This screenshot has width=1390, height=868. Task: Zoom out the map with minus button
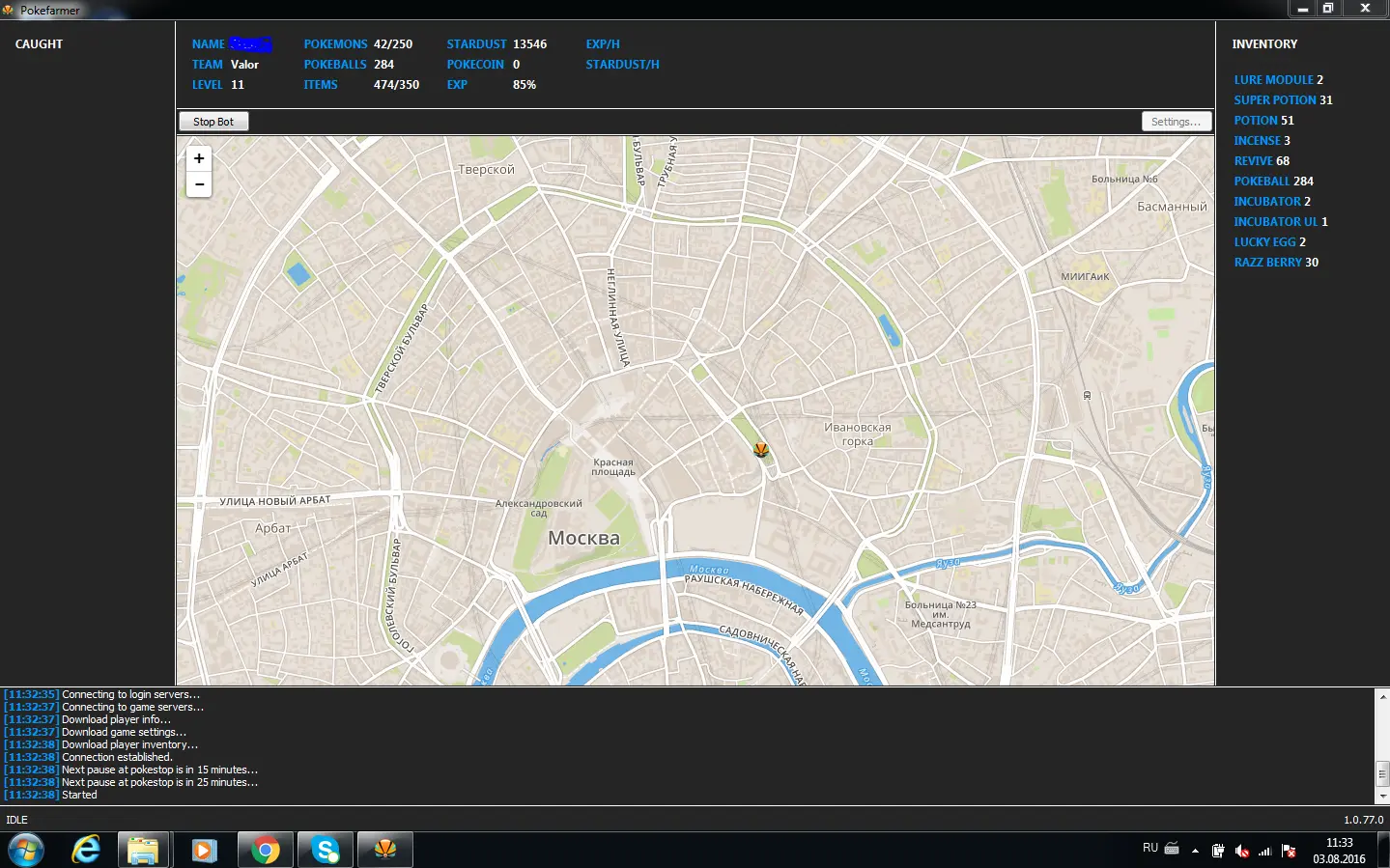(199, 184)
